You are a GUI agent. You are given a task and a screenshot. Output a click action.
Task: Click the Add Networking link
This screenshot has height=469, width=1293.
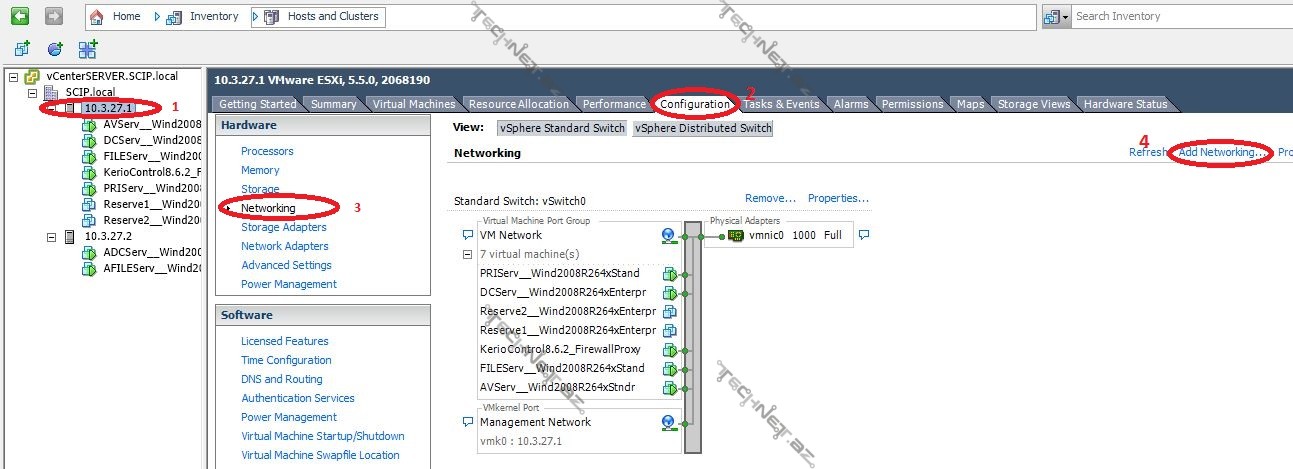[1221, 152]
